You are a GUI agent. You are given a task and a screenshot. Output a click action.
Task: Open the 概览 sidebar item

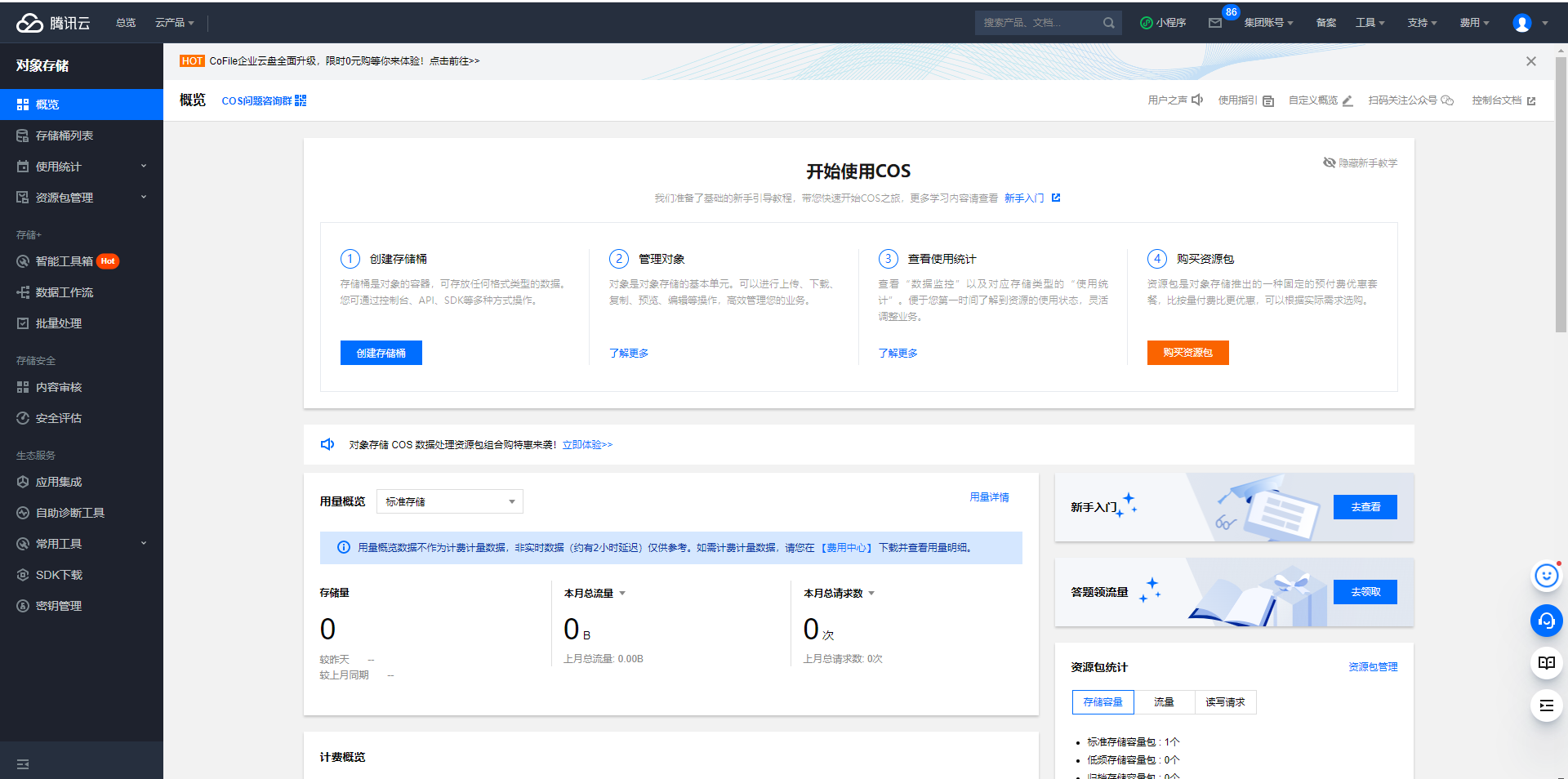coord(82,105)
